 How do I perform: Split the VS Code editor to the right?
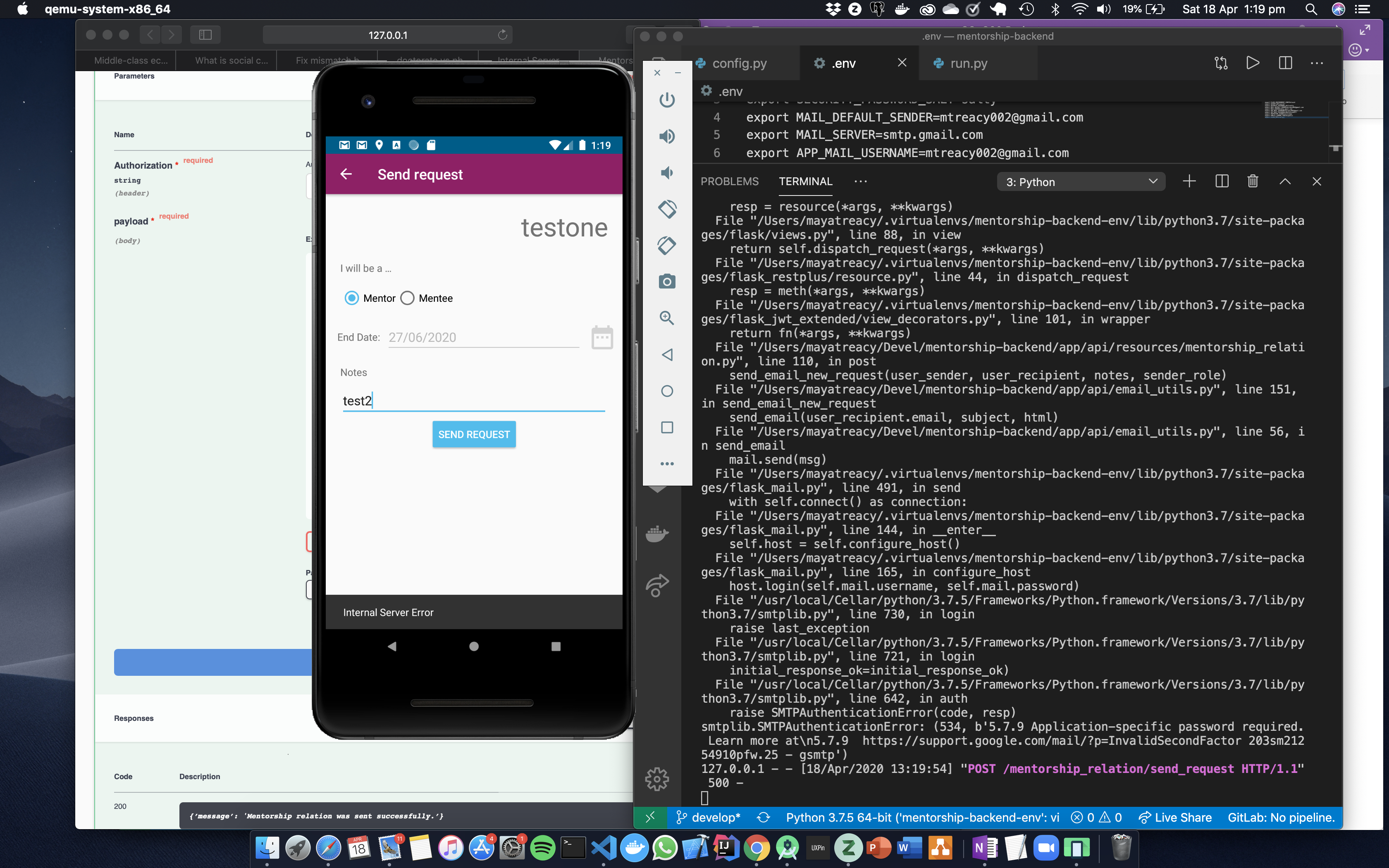(x=1286, y=63)
